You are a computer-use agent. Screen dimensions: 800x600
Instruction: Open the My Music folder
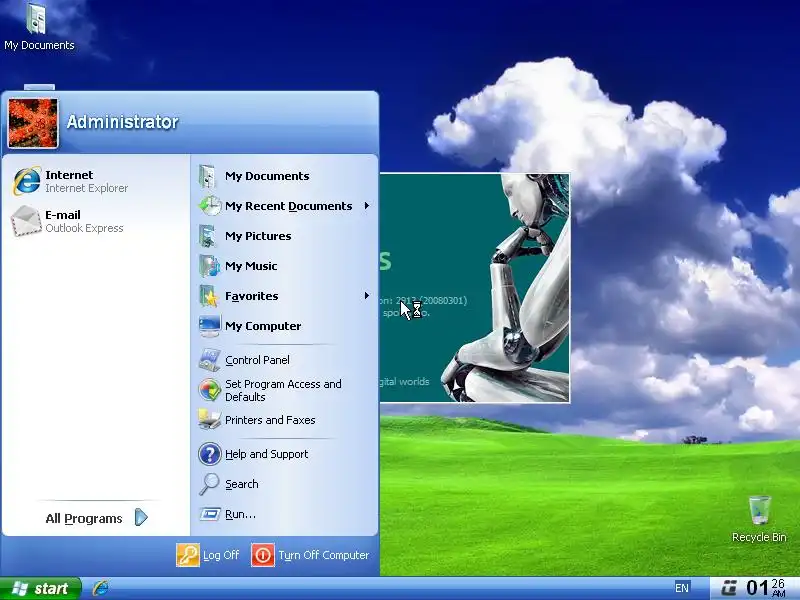[x=284, y=266]
